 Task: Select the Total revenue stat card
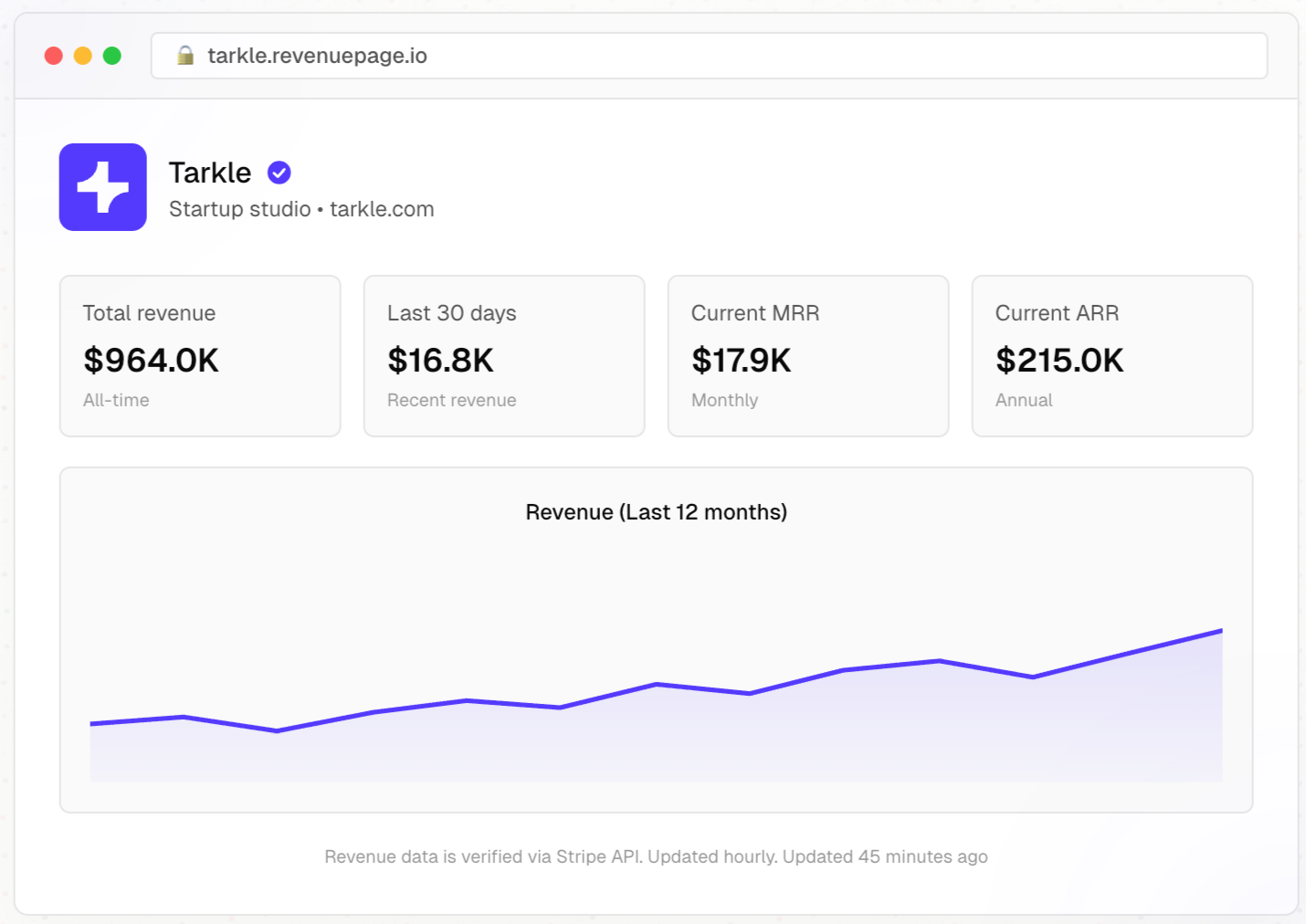tap(200, 356)
